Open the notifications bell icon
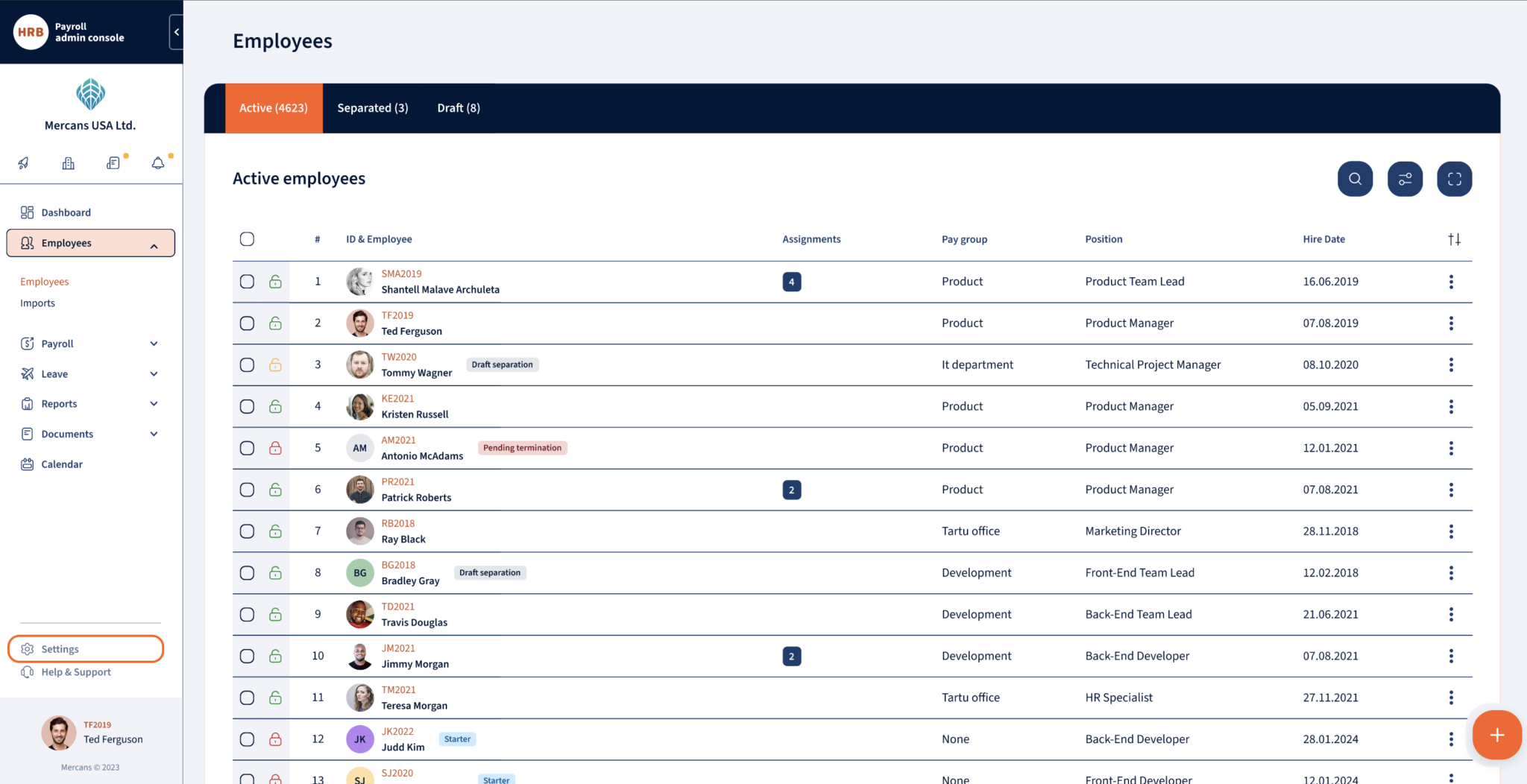The image size is (1527, 784). coord(157,162)
